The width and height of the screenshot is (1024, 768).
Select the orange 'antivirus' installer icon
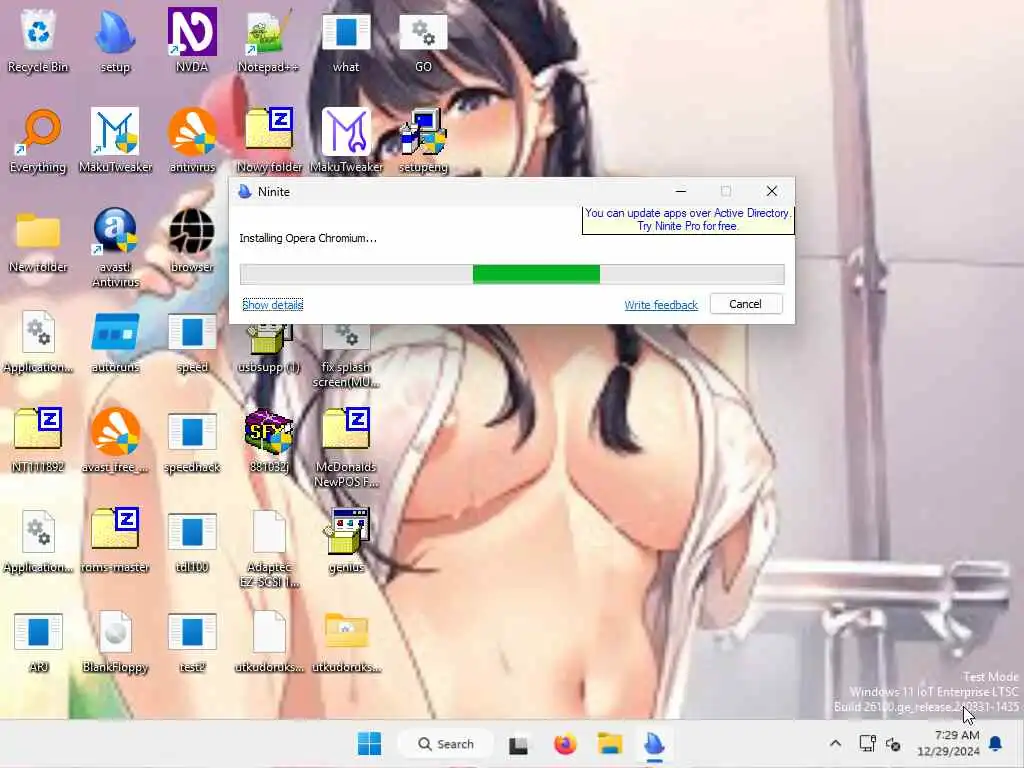(192, 140)
